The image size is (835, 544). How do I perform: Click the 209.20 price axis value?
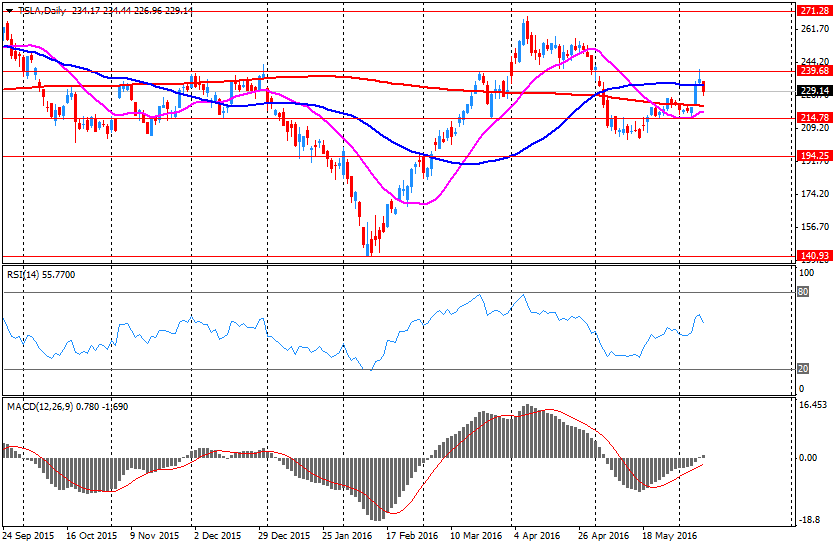pyautogui.click(x=815, y=128)
